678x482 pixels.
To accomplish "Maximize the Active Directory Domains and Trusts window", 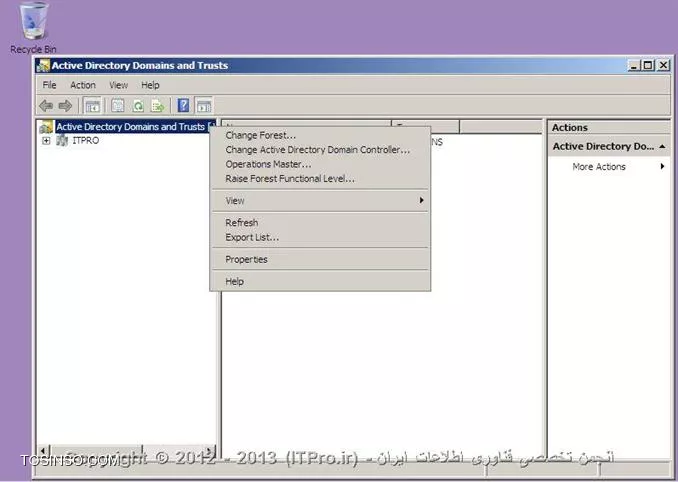I will 648,65.
